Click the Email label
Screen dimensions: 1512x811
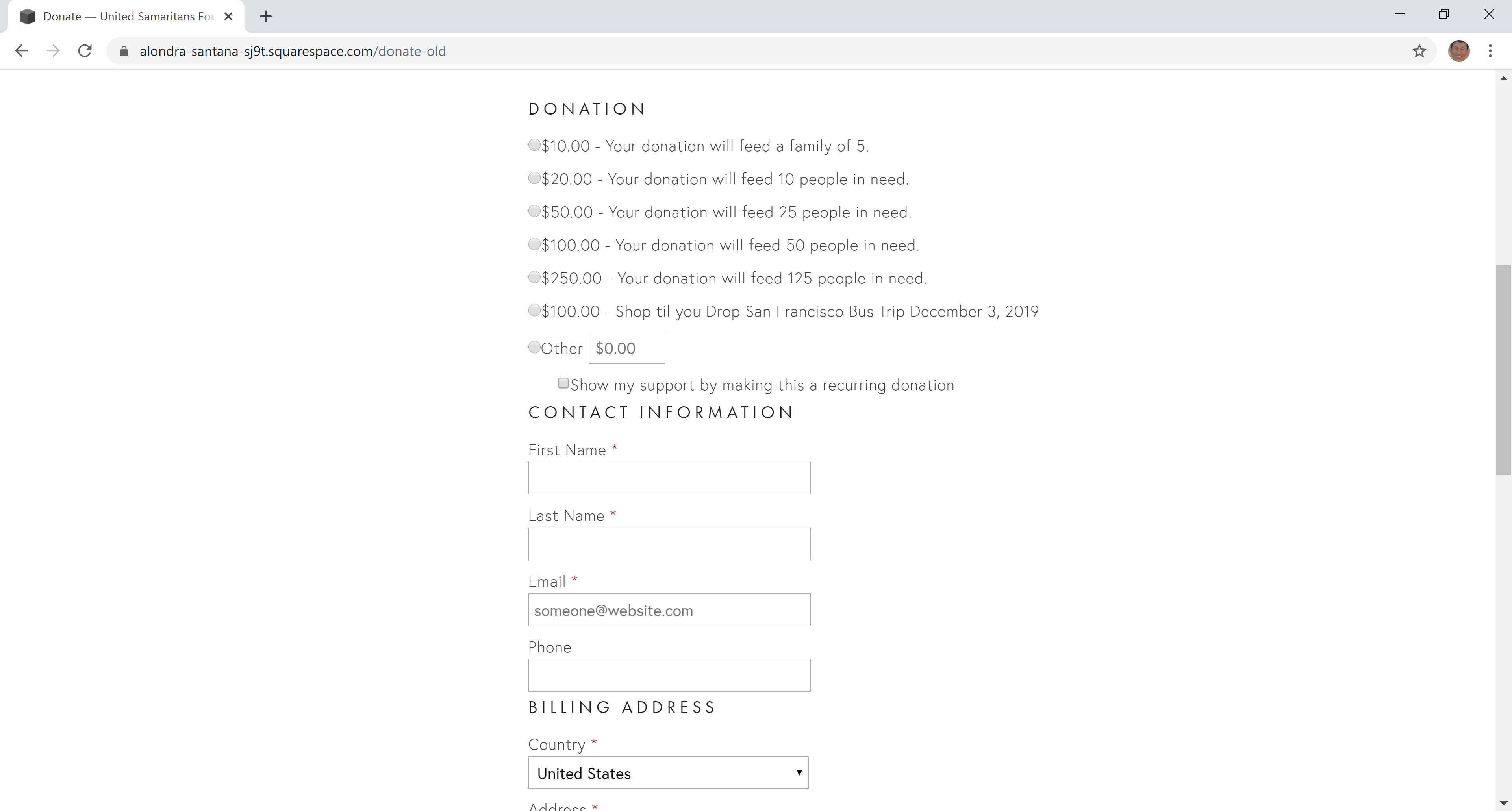coord(547,581)
